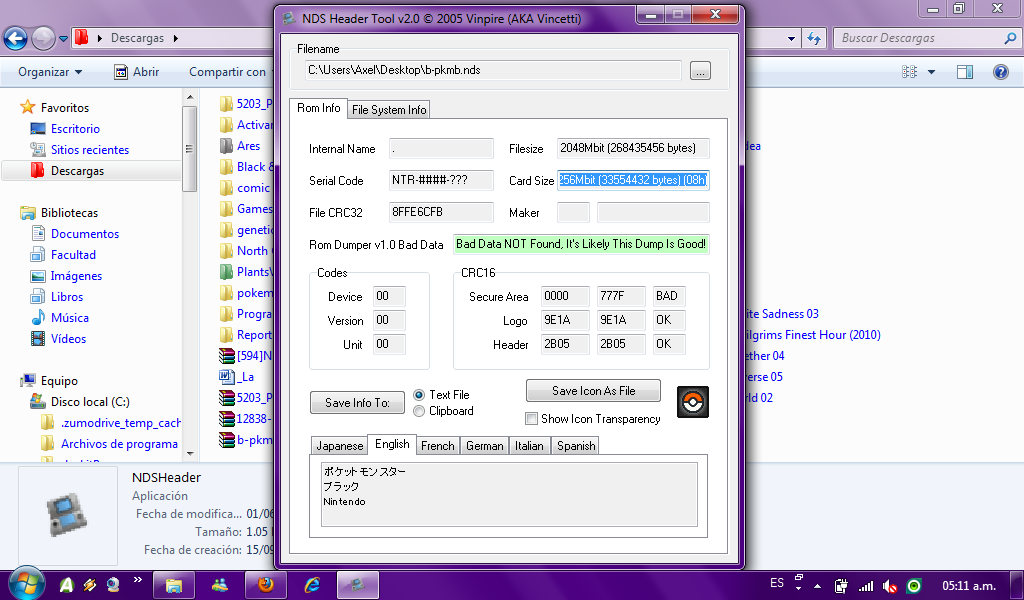Switch to the File System Info tab
Image resolution: width=1024 pixels, height=600 pixels.
point(389,110)
